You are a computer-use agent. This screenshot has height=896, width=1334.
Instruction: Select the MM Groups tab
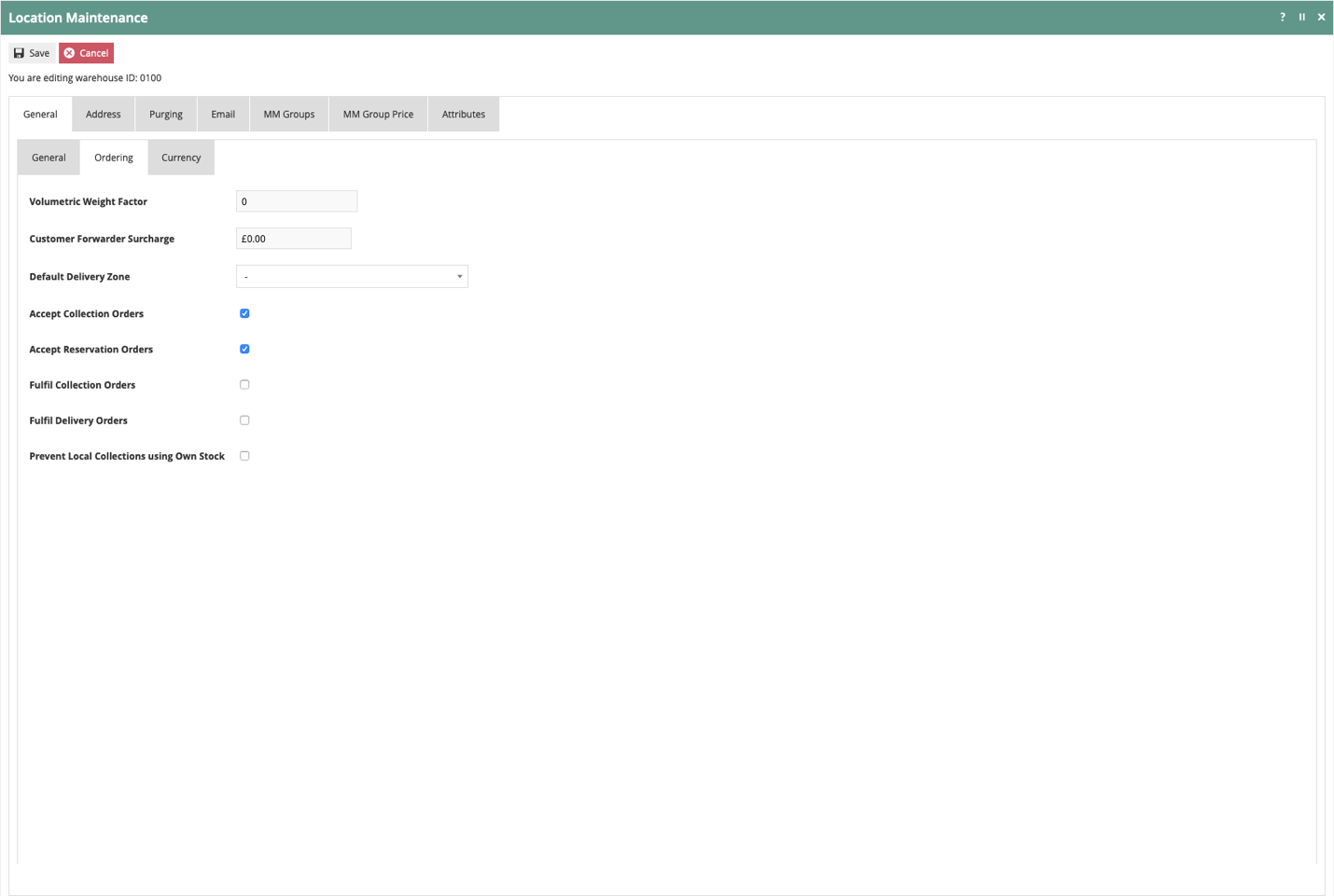289,114
